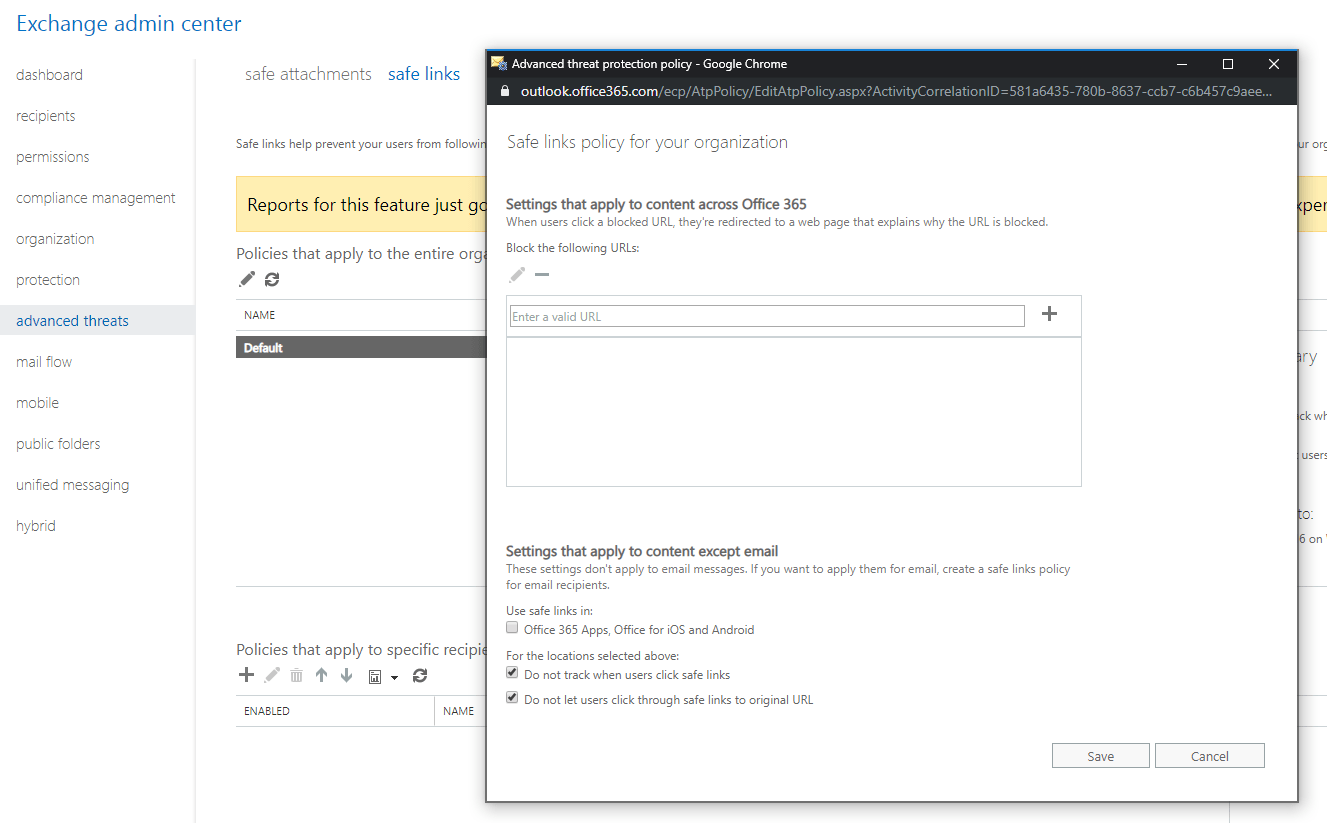The image size is (1327, 823).
Task: Click the Enter a valid URL field
Action: click(x=767, y=316)
